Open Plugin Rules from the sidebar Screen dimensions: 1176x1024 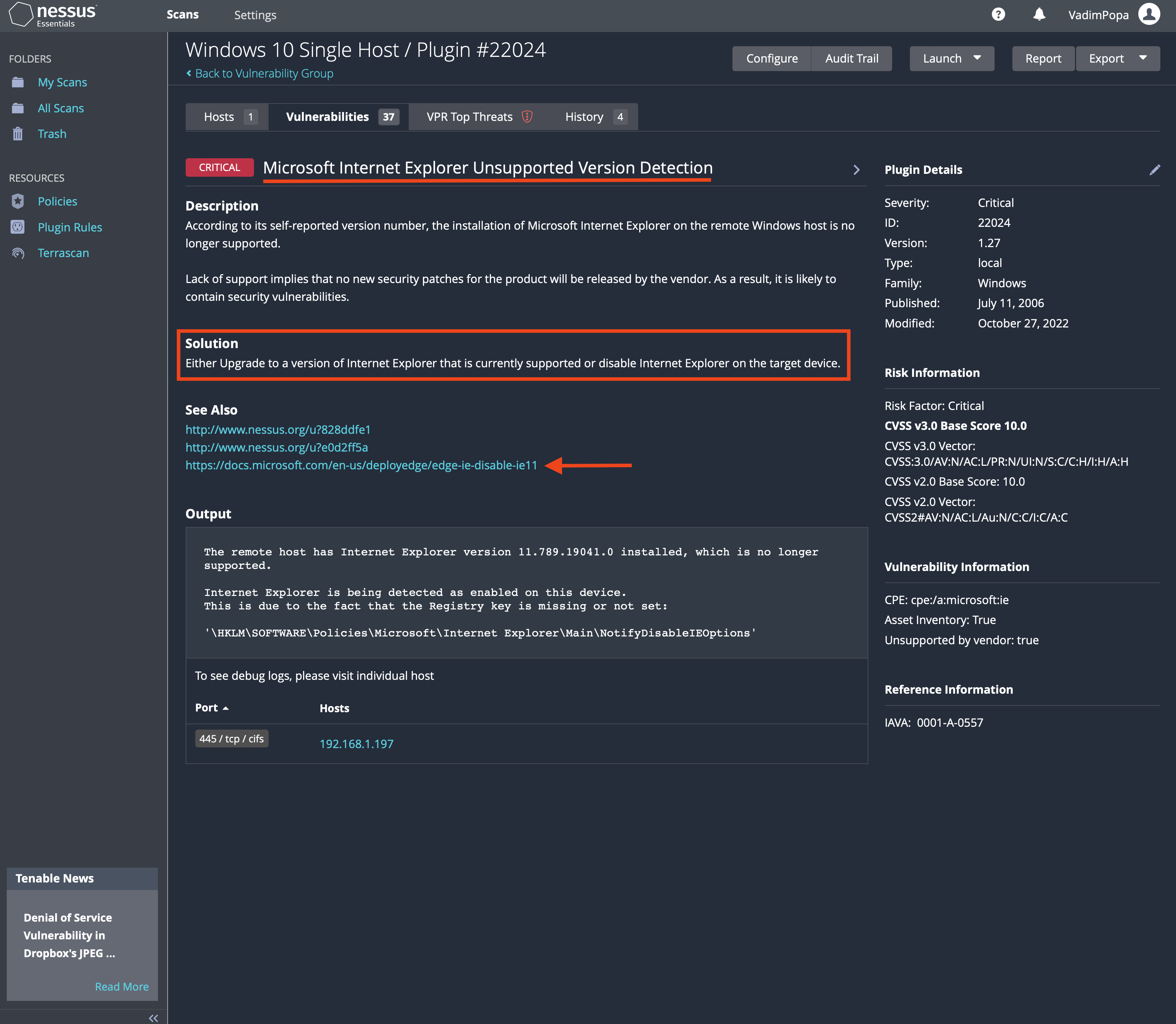click(x=70, y=227)
